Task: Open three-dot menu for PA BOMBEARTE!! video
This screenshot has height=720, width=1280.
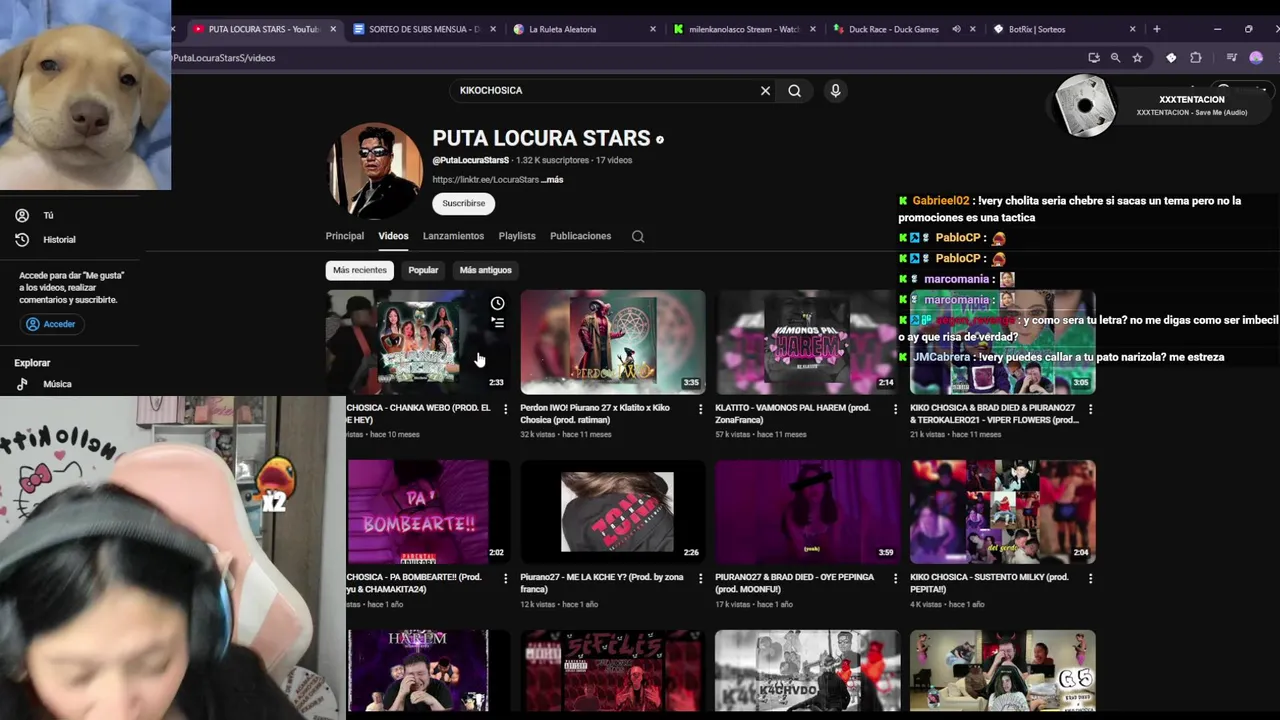Action: pyautogui.click(x=505, y=578)
